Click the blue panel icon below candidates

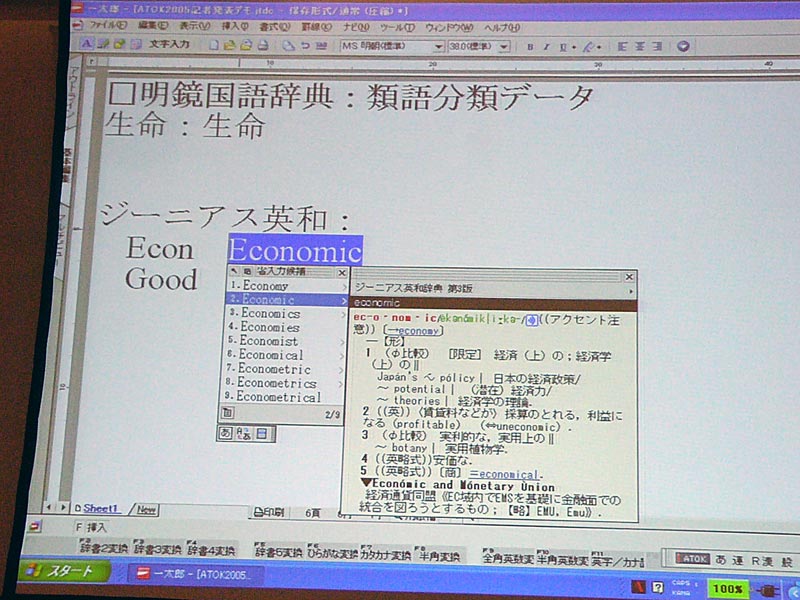[261, 434]
